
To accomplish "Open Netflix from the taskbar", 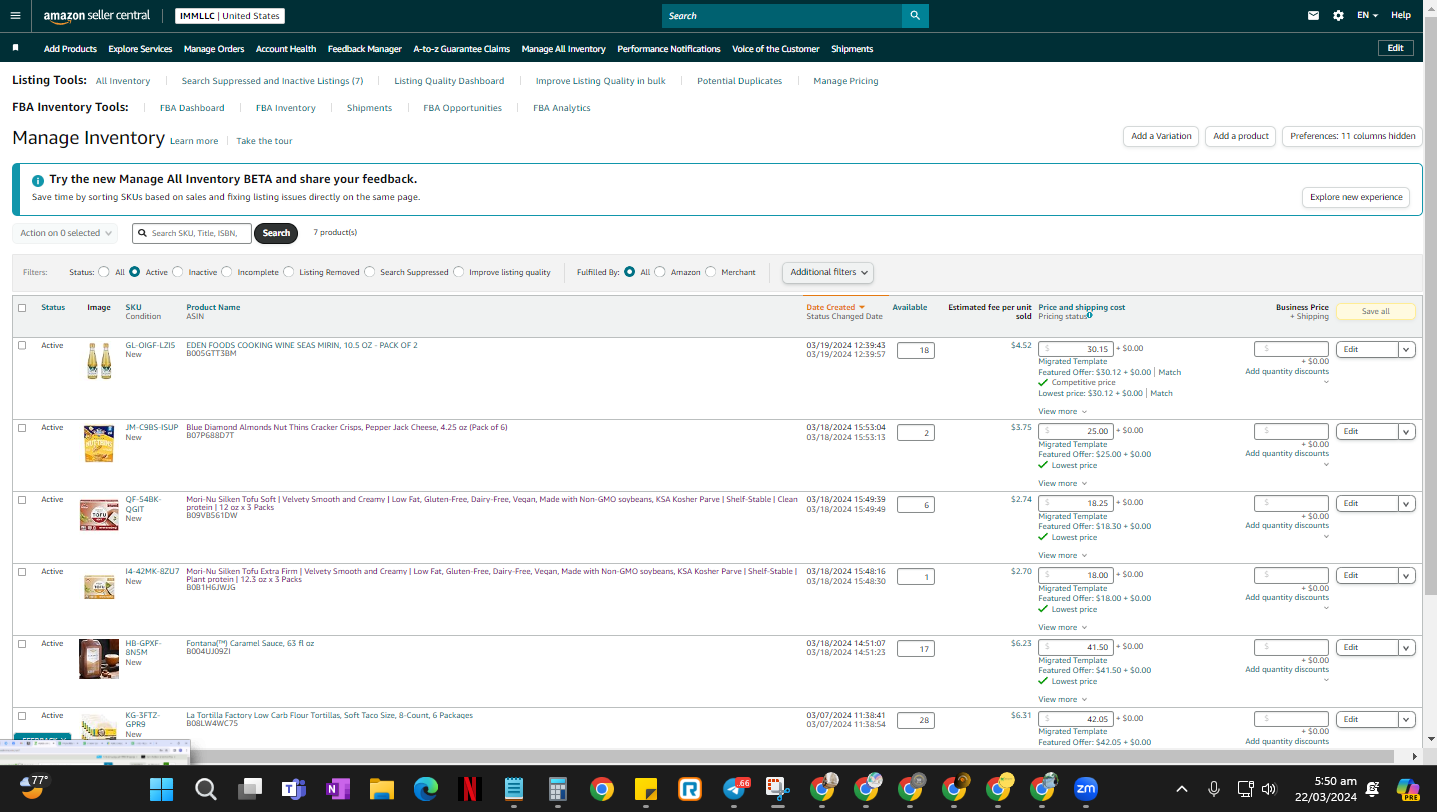I will click(x=469, y=789).
